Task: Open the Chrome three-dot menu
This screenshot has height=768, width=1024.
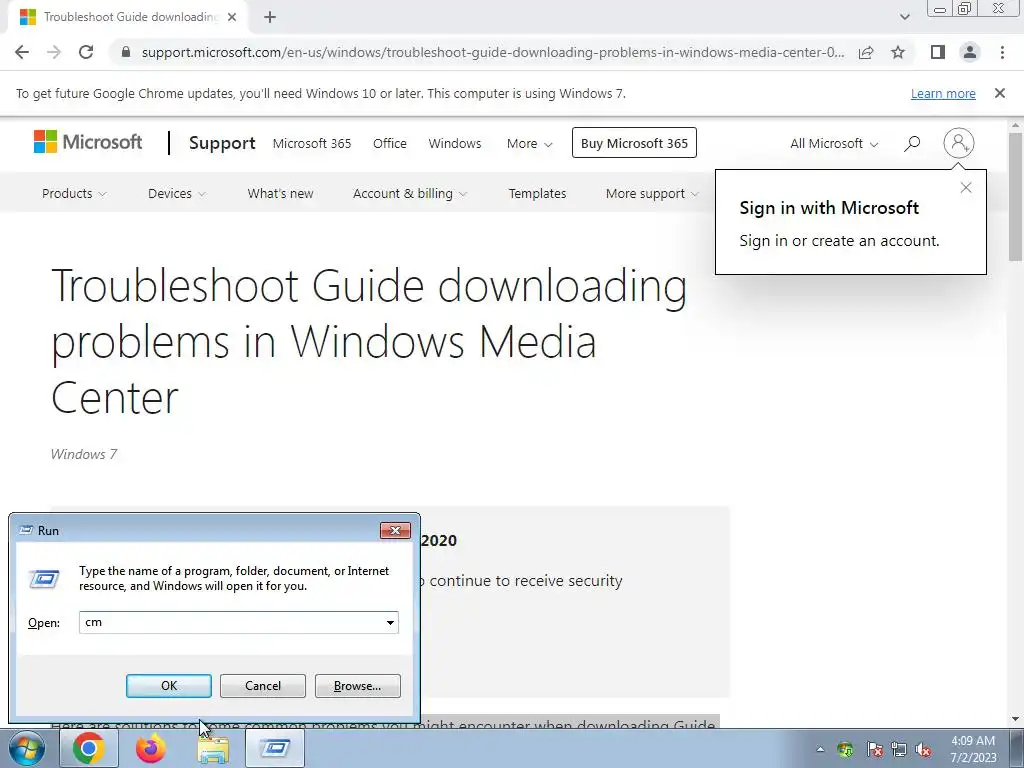Action: point(1002,52)
